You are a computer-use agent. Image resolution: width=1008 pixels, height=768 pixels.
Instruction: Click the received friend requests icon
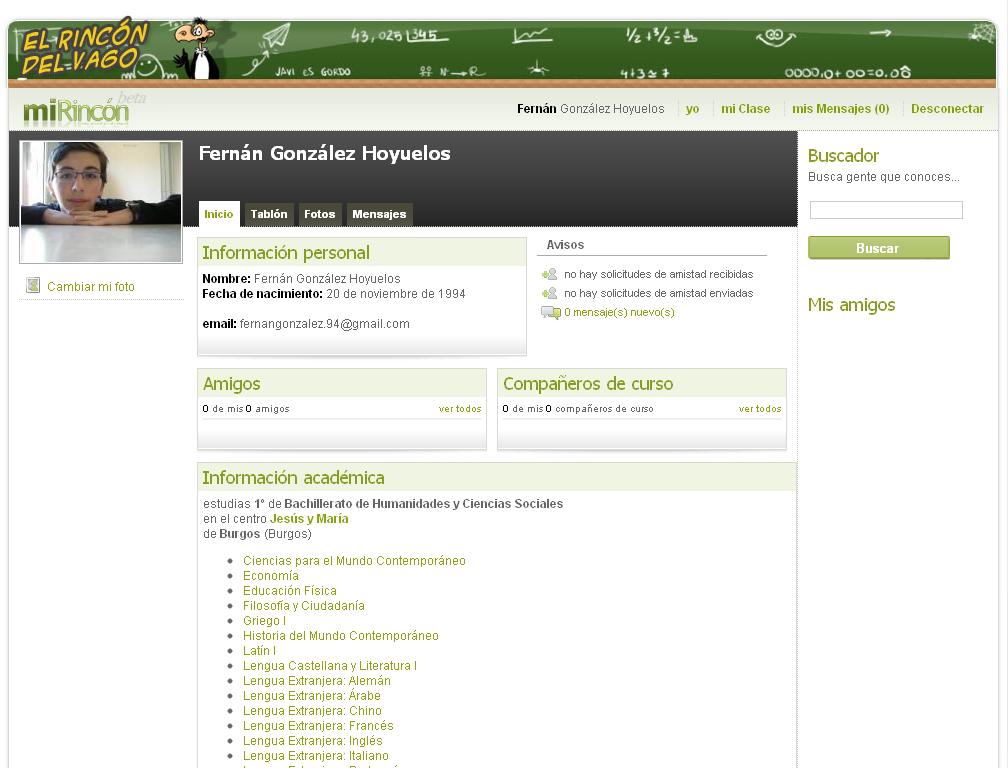(x=549, y=274)
